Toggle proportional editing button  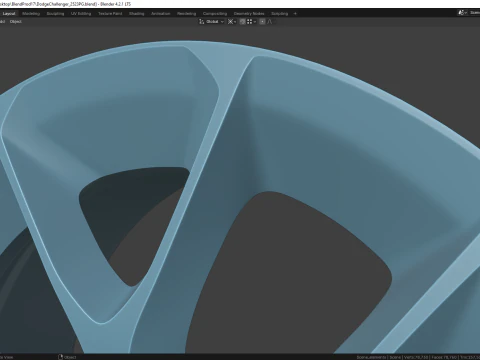coord(262,22)
